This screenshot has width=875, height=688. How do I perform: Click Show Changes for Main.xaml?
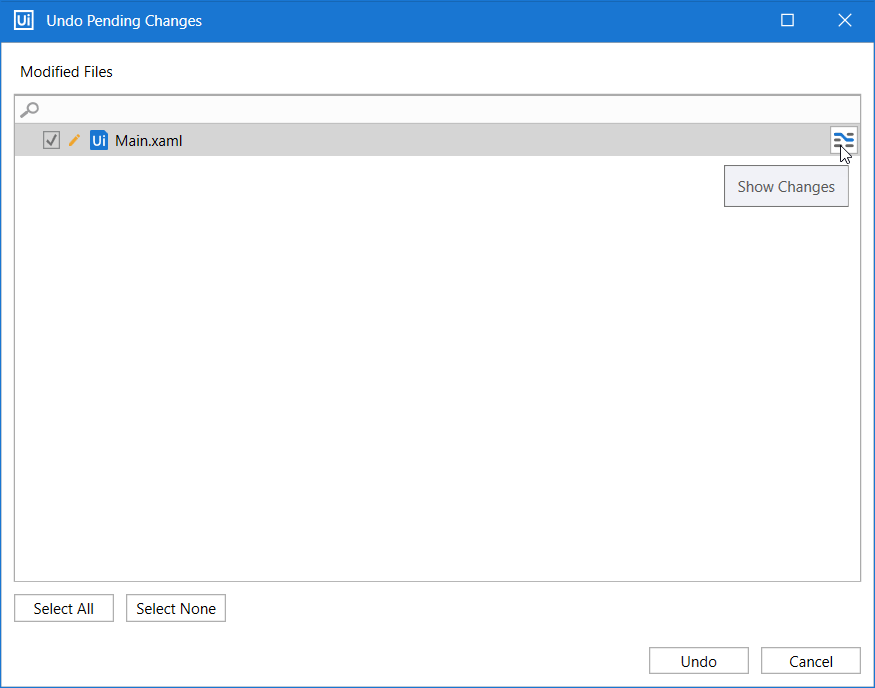point(786,186)
